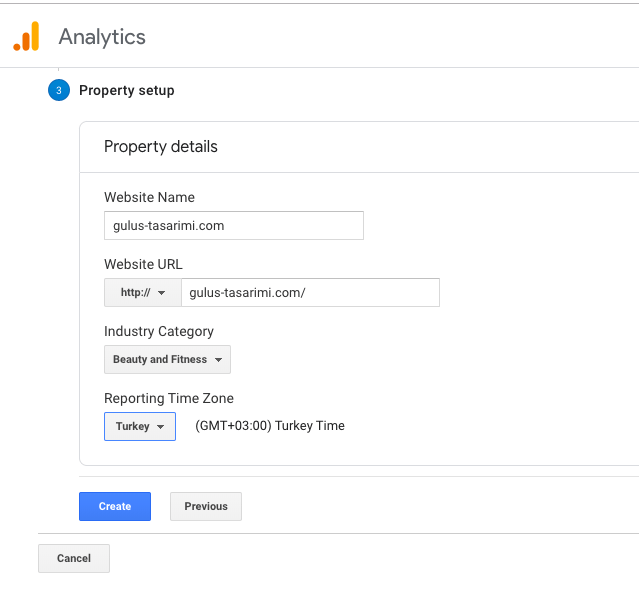Open the Turkey country time zone selector
Viewport: 639px width, 609px height.
[139, 427]
